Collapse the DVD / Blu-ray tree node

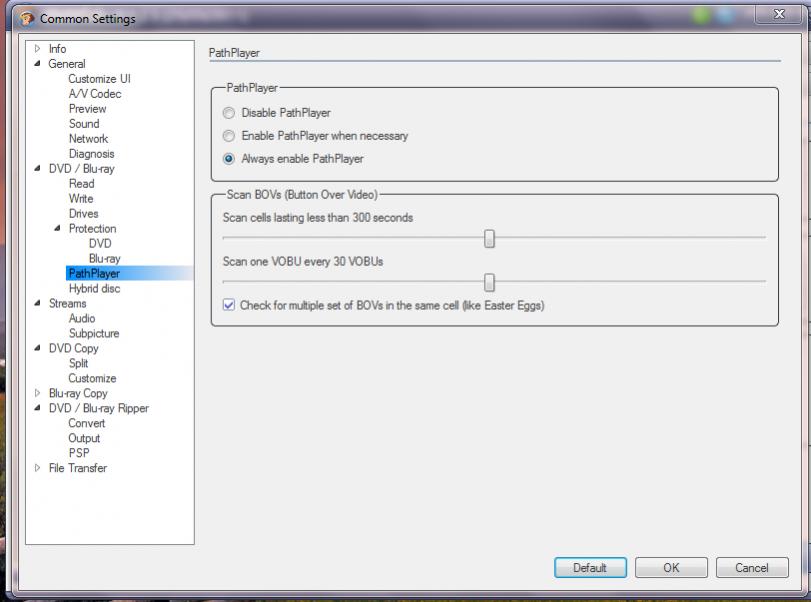37,169
